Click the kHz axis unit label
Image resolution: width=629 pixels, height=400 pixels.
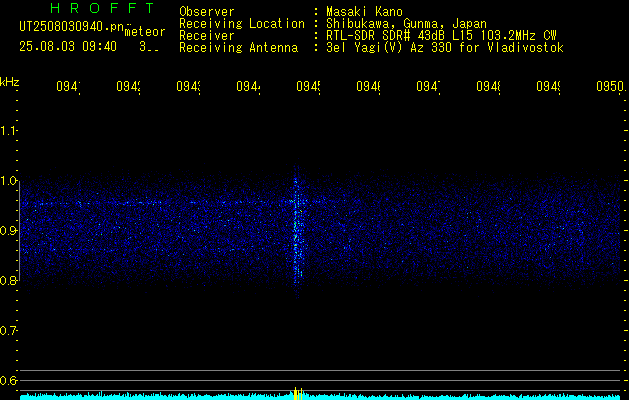(9, 82)
